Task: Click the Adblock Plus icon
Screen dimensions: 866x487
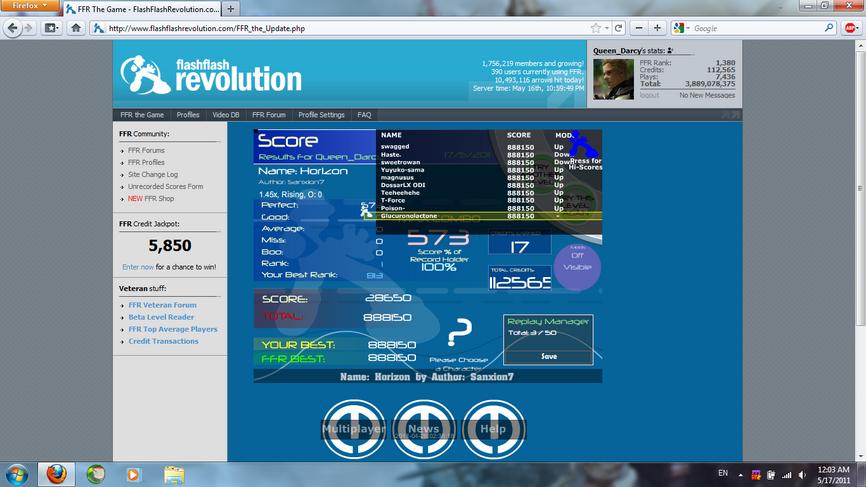Action: [x=851, y=28]
